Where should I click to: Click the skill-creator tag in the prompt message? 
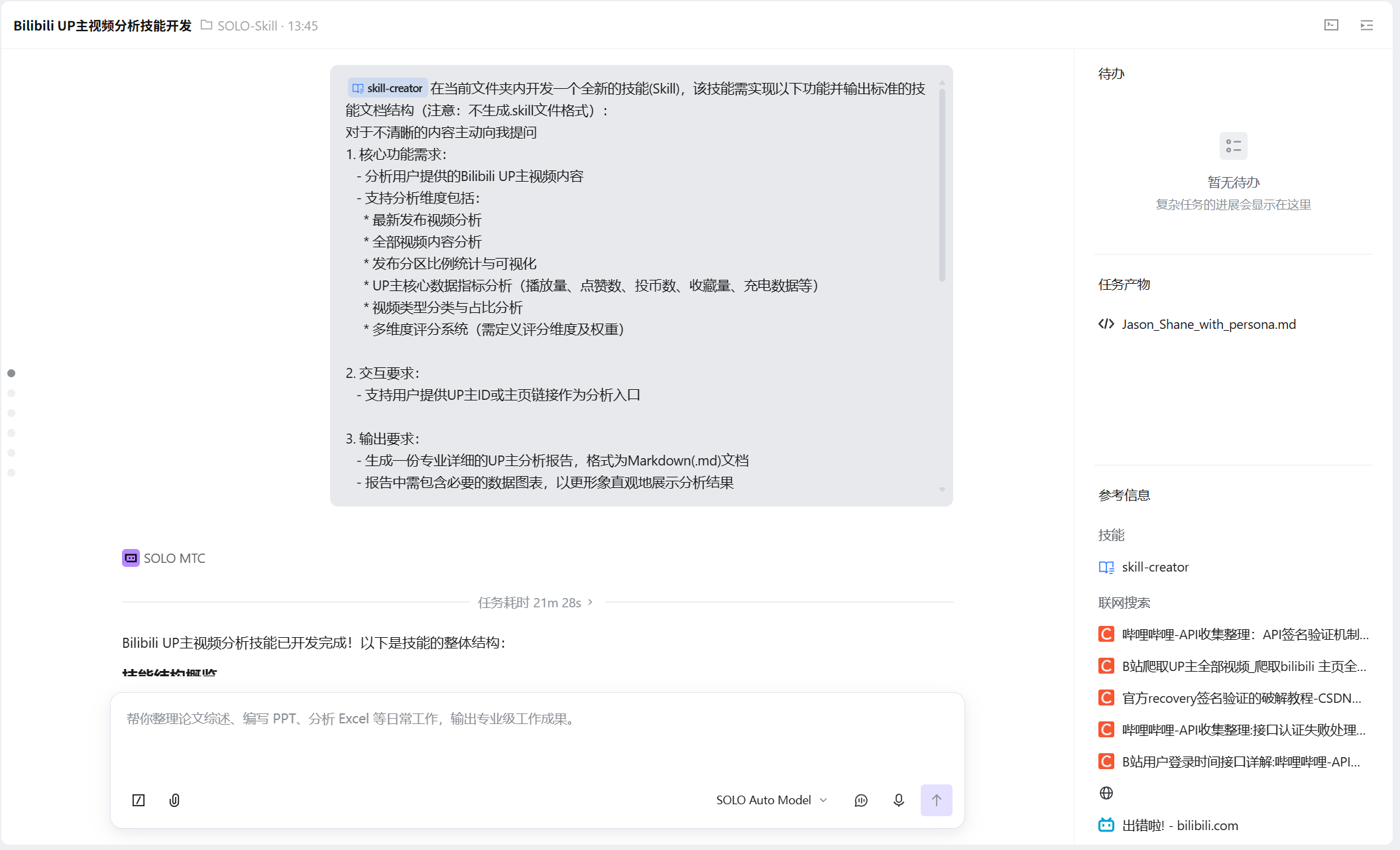pyautogui.click(x=387, y=88)
